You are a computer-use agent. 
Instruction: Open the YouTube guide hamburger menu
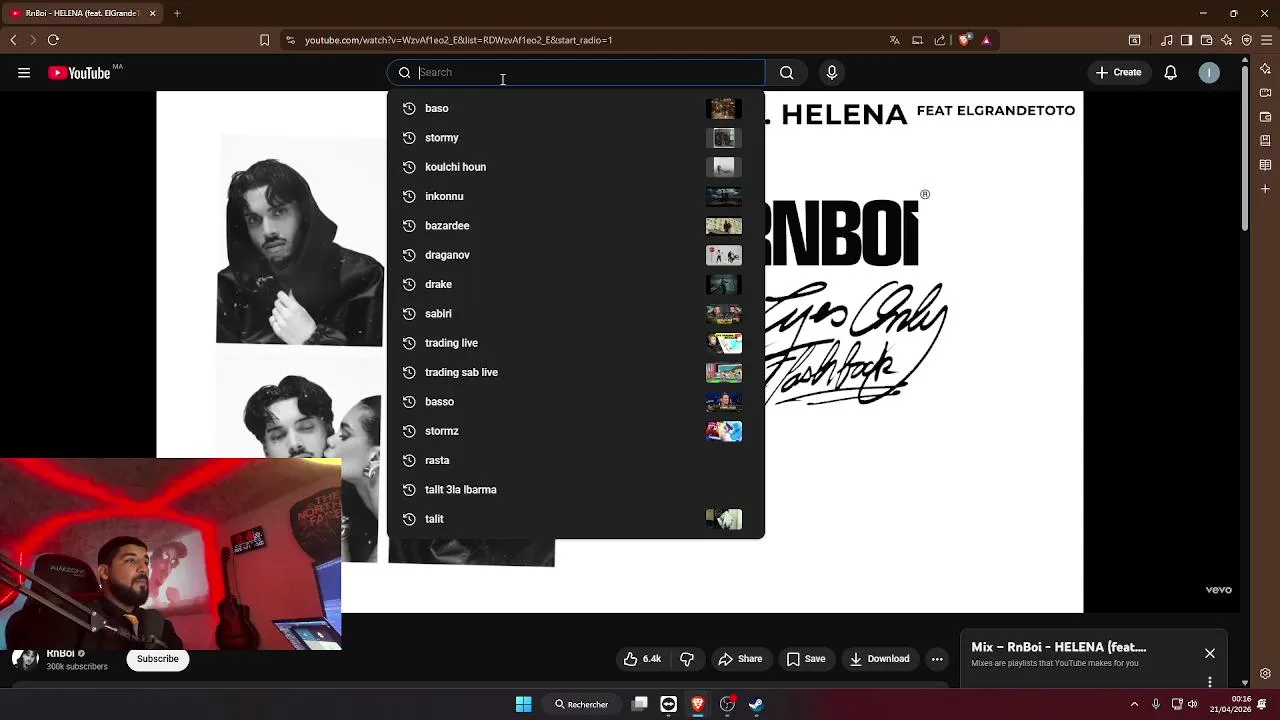(x=24, y=72)
